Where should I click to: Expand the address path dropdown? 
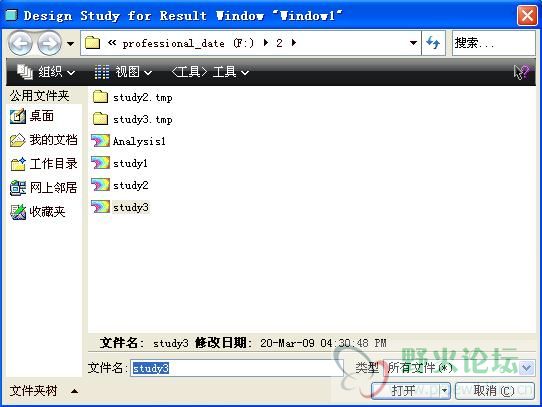pyautogui.click(x=413, y=43)
